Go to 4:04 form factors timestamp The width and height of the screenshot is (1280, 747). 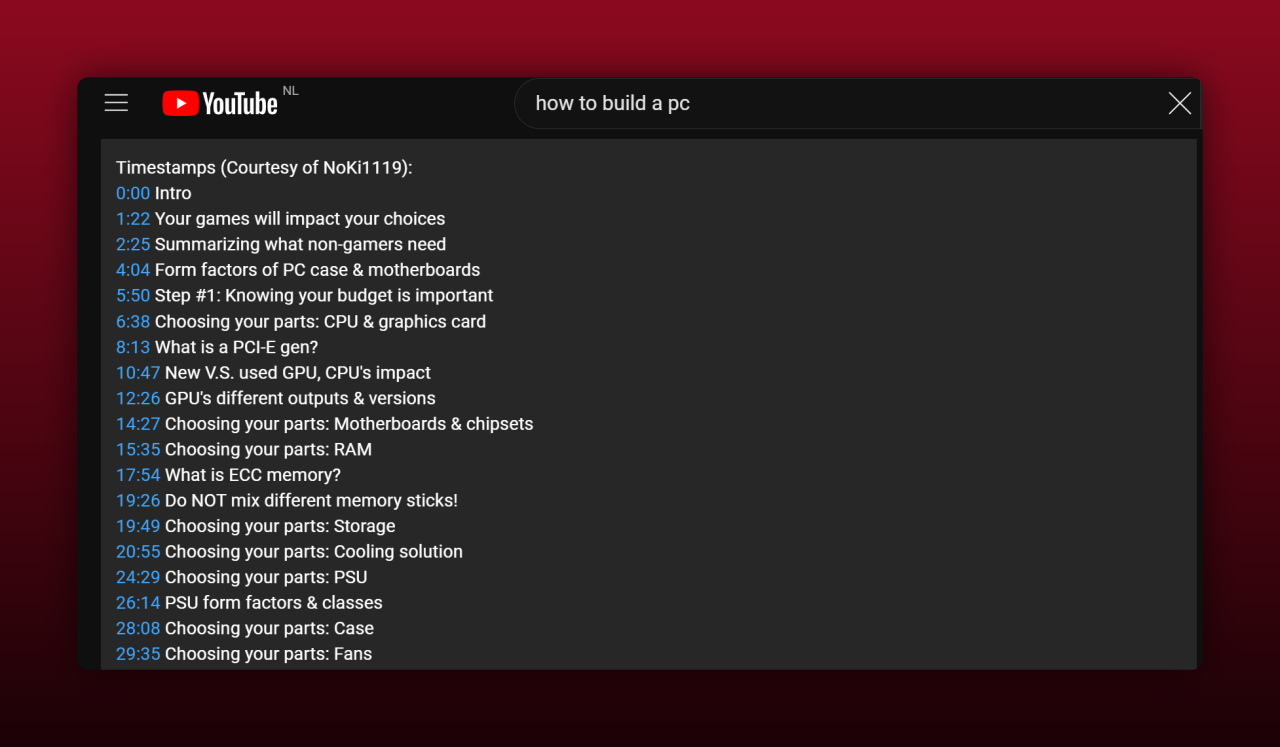(x=133, y=270)
